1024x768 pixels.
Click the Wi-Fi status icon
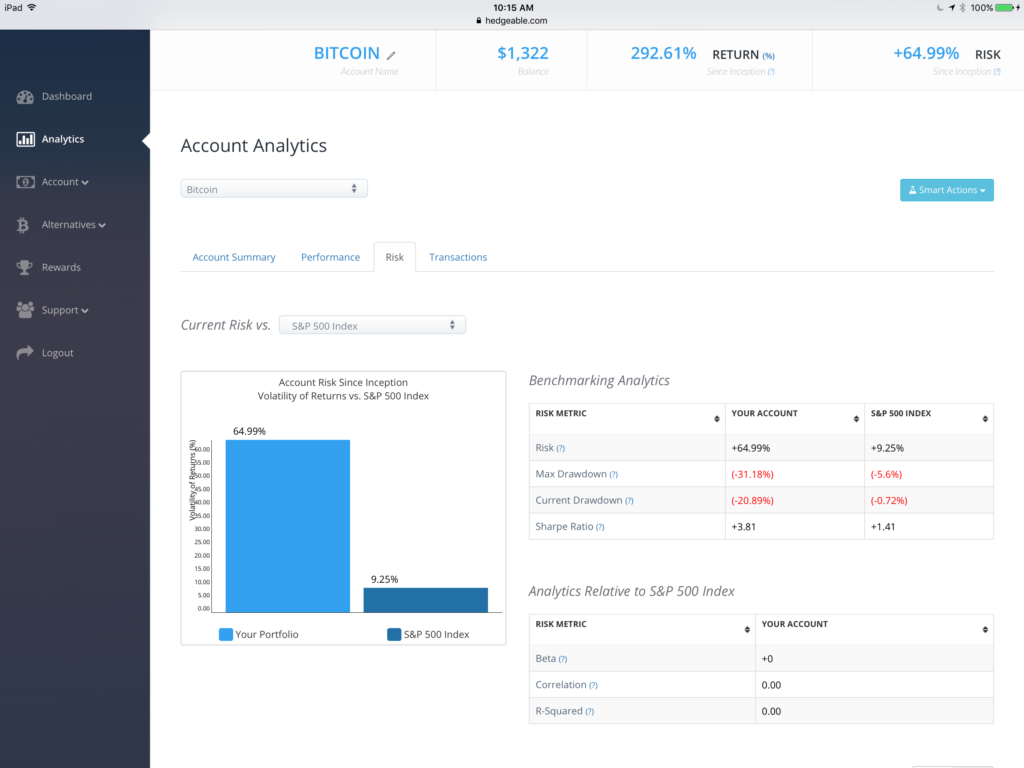point(31,8)
